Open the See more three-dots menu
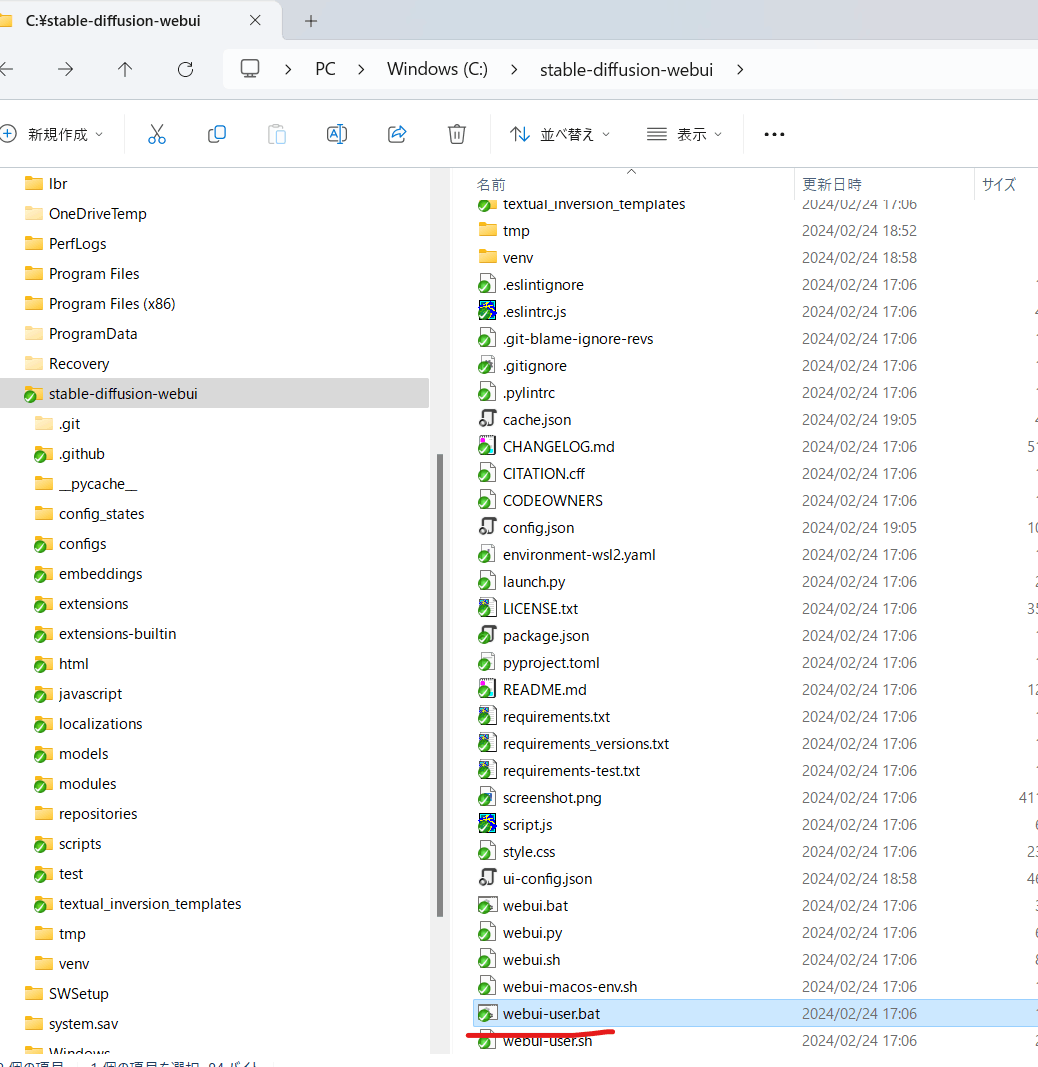The height and width of the screenshot is (1067, 1038). 774,134
